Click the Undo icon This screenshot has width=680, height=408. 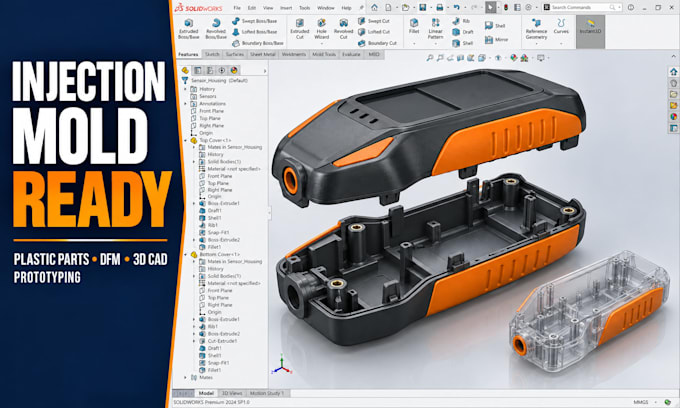coord(456,7)
